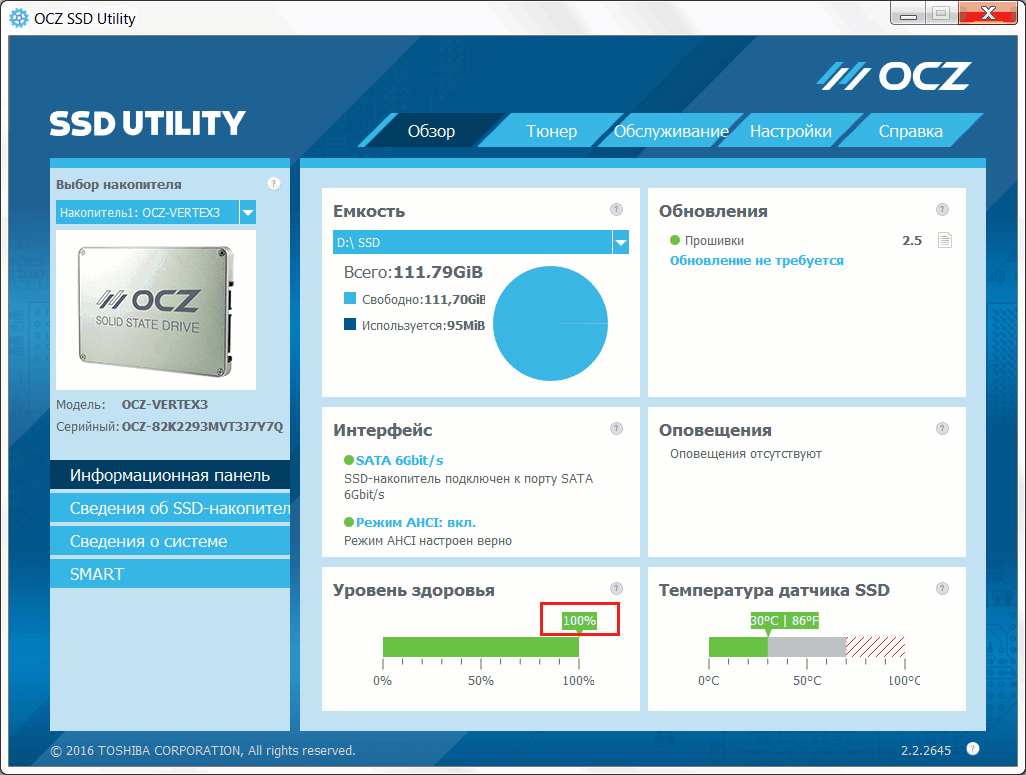Click the dark blue Используется legend swatch

pyautogui.click(x=350, y=324)
